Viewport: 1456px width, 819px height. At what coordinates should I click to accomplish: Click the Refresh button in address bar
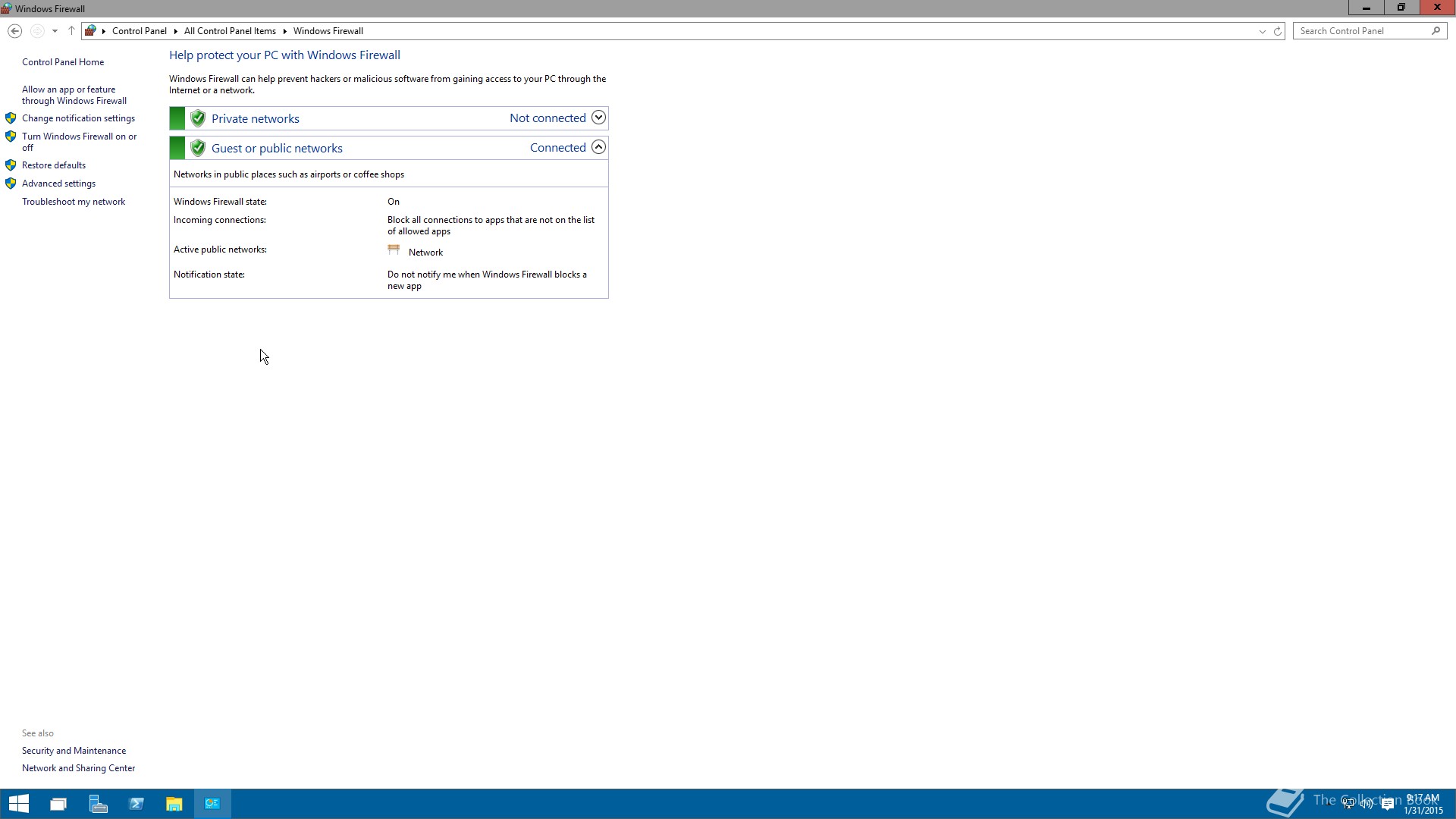point(1277,31)
